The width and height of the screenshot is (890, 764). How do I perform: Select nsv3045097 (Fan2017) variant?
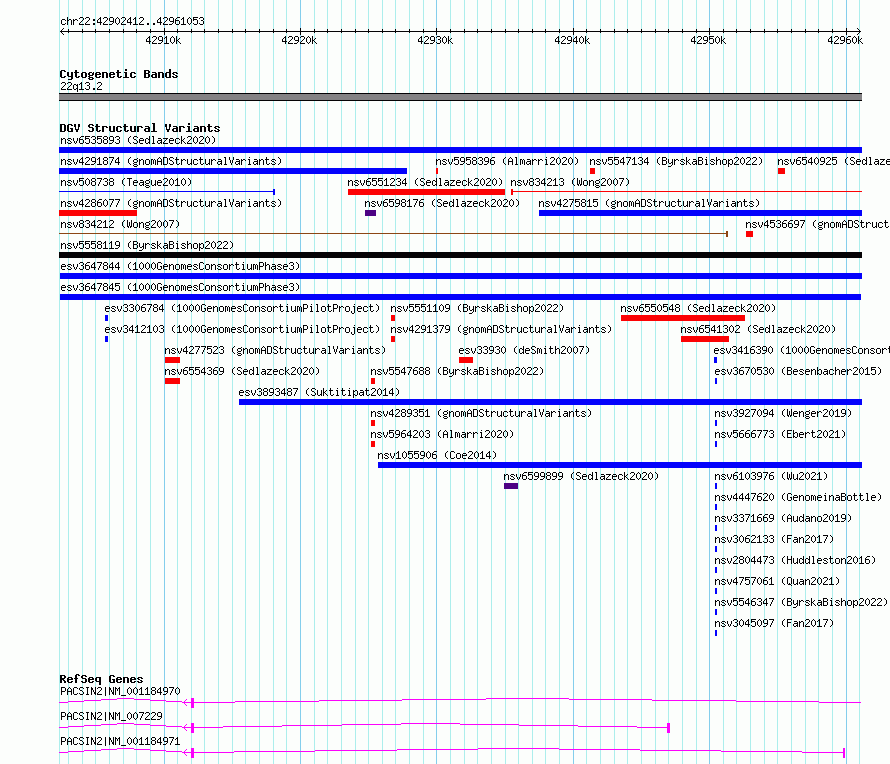point(774,623)
